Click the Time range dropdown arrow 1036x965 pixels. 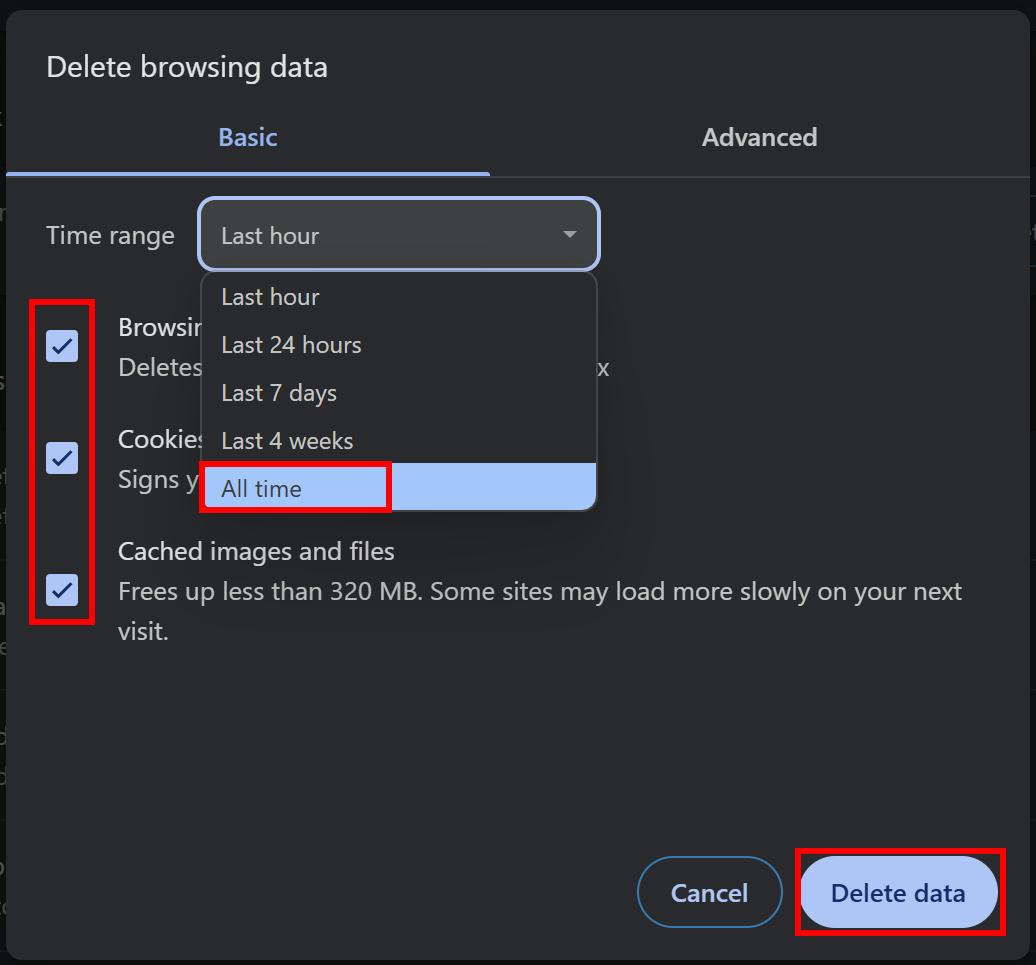[569, 235]
